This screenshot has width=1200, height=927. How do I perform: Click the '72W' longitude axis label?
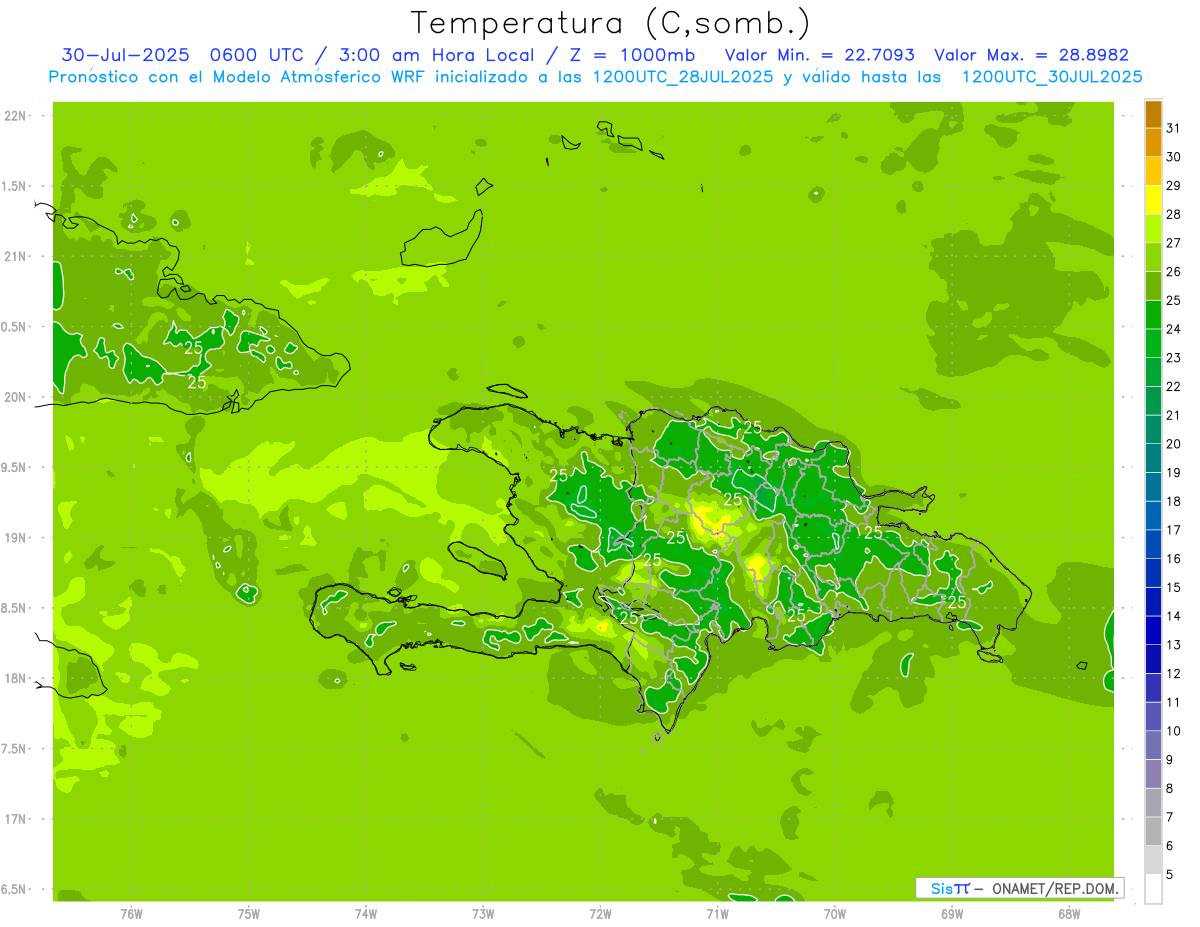point(600,913)
